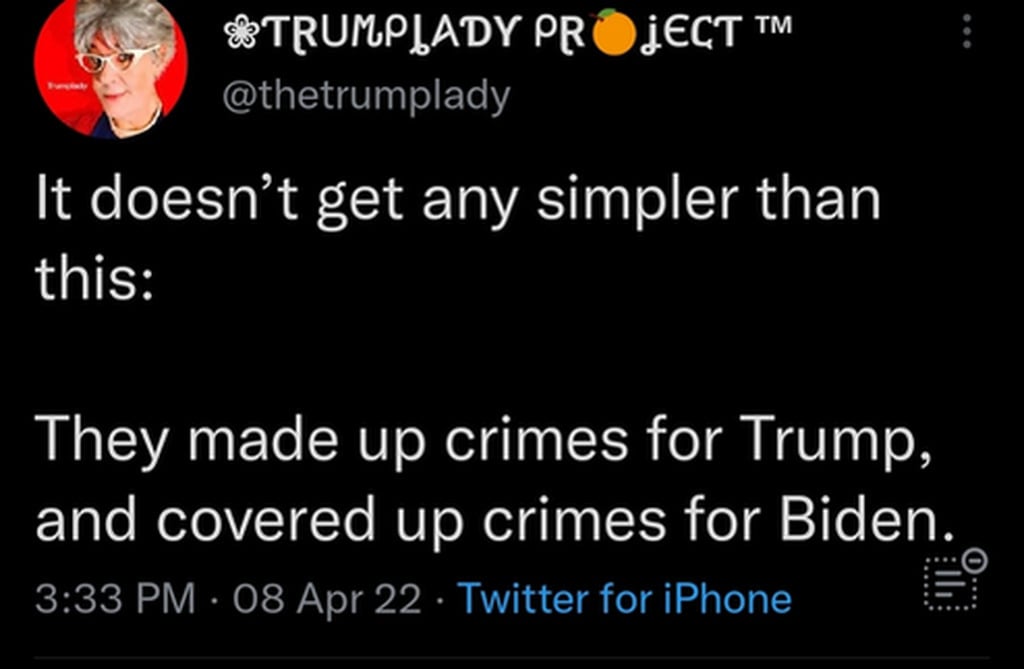Click the Trumplady profile avatar photo
1024x669 pixels.
[x=111, y=69]
